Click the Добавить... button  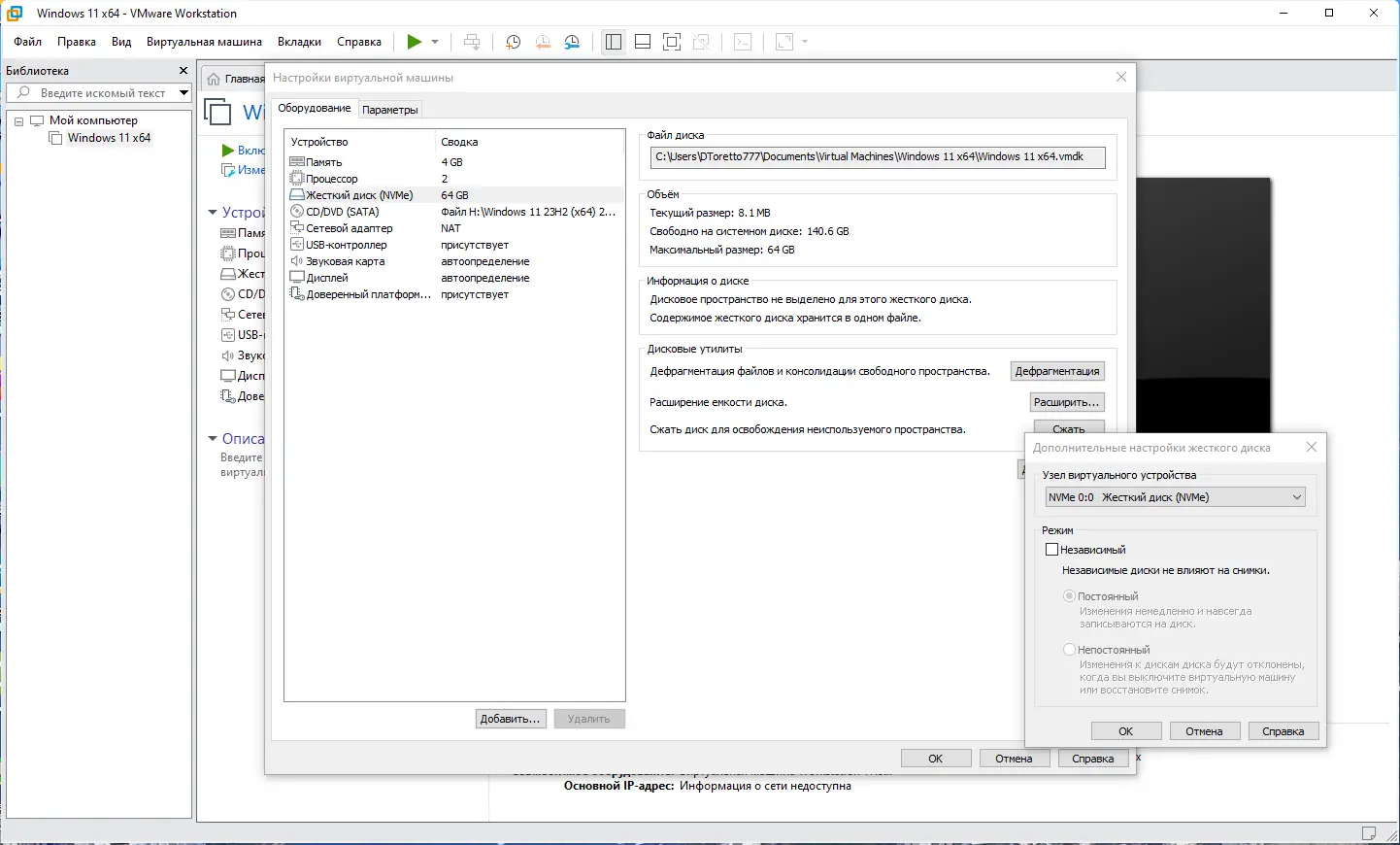pyautogui.click(x=511, y=719)
